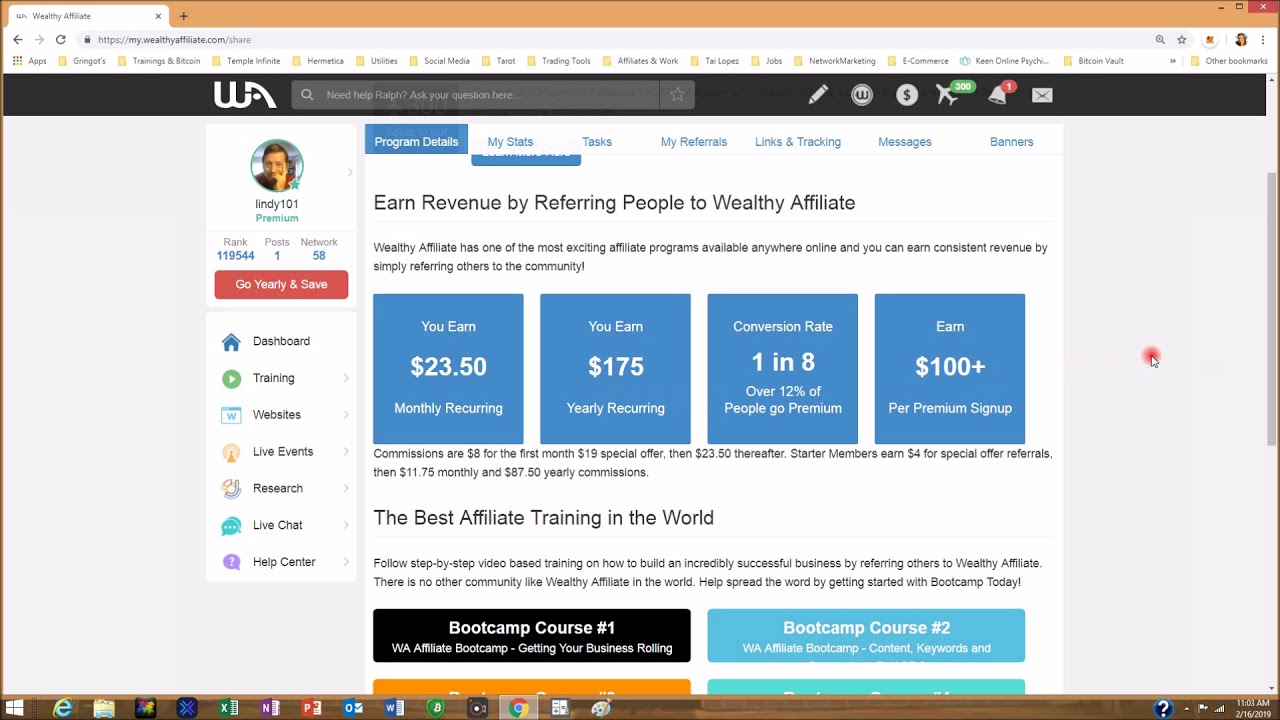Click the Chrome address bar URL
The height and width of the screenshot is (720, 1280).
174,40
